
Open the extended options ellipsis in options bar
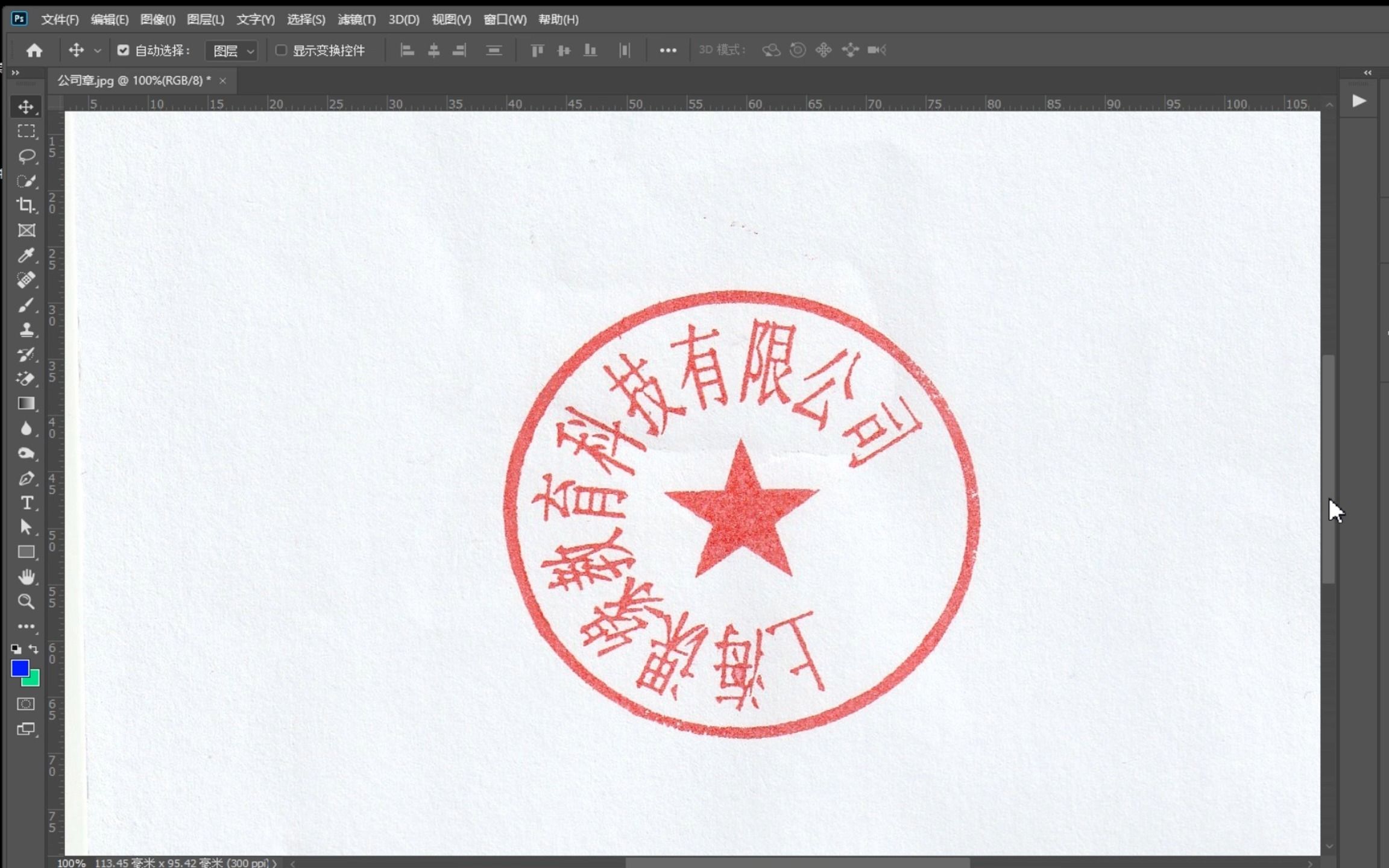click(x=667, y=50)
